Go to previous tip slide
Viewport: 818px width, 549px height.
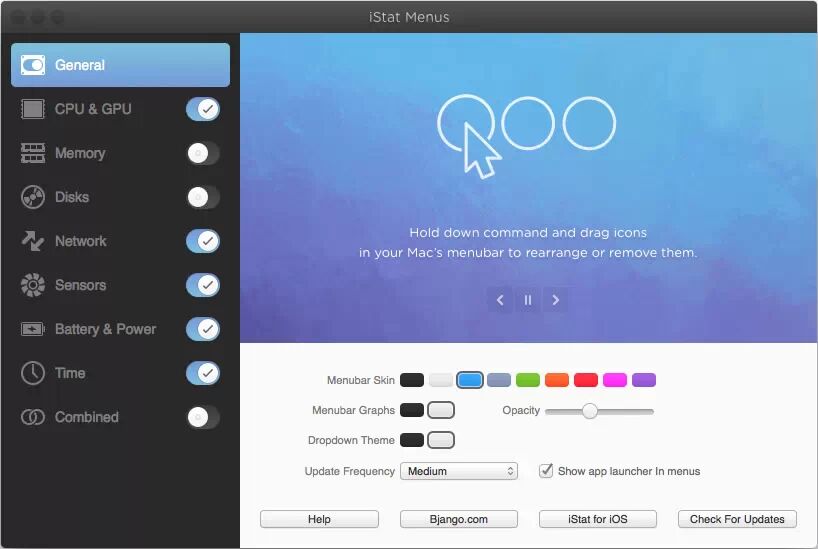coord(500,300)
